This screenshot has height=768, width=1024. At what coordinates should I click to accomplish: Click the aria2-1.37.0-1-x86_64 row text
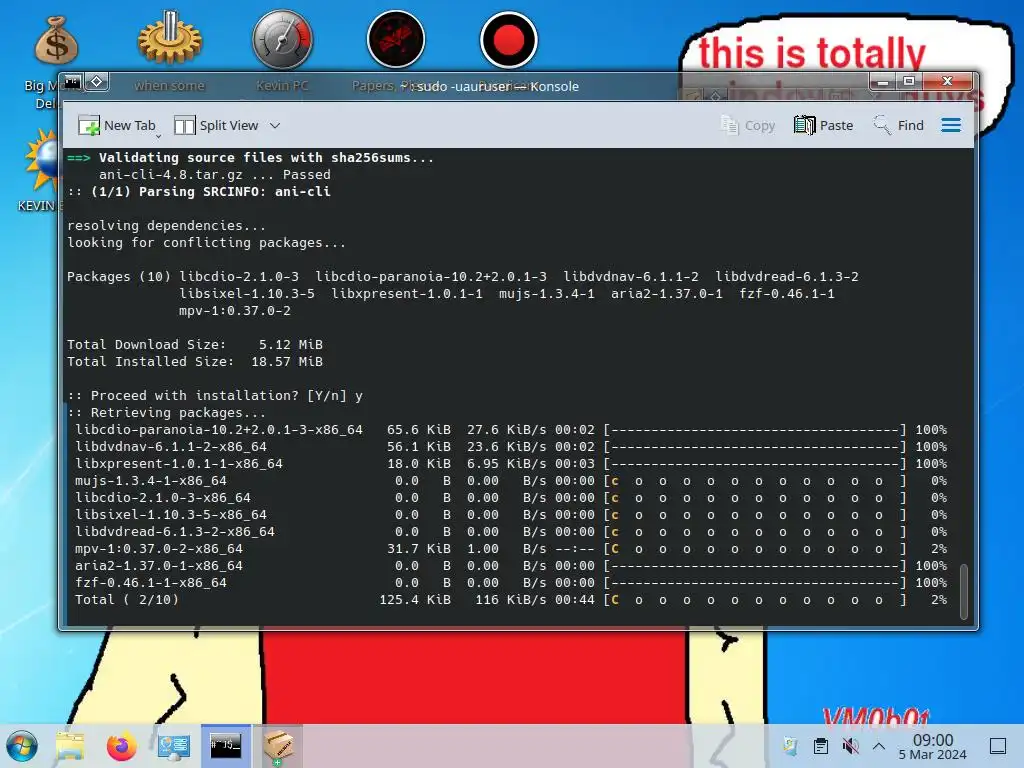(159, 566)
